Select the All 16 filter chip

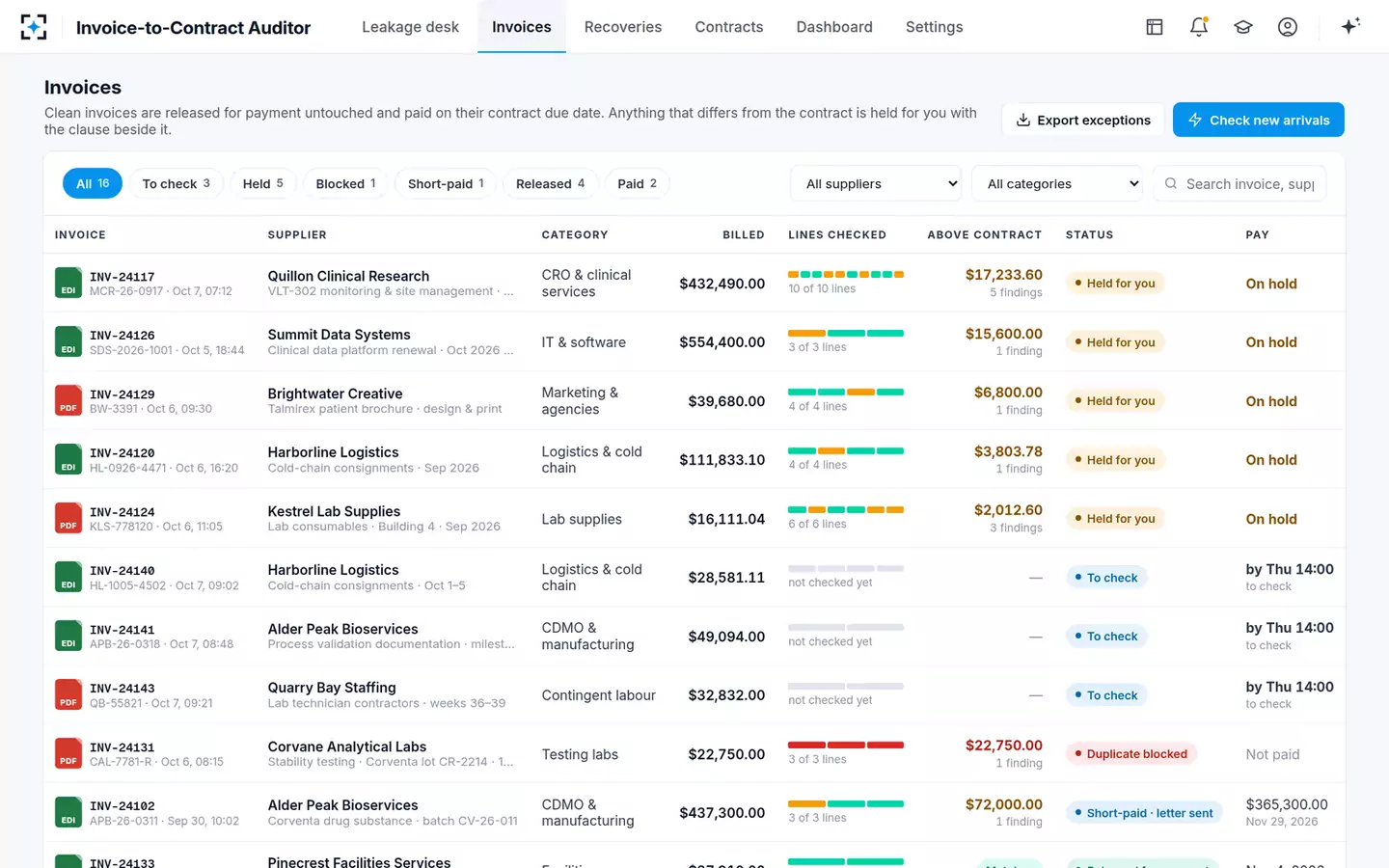click(x=93, y=183)
